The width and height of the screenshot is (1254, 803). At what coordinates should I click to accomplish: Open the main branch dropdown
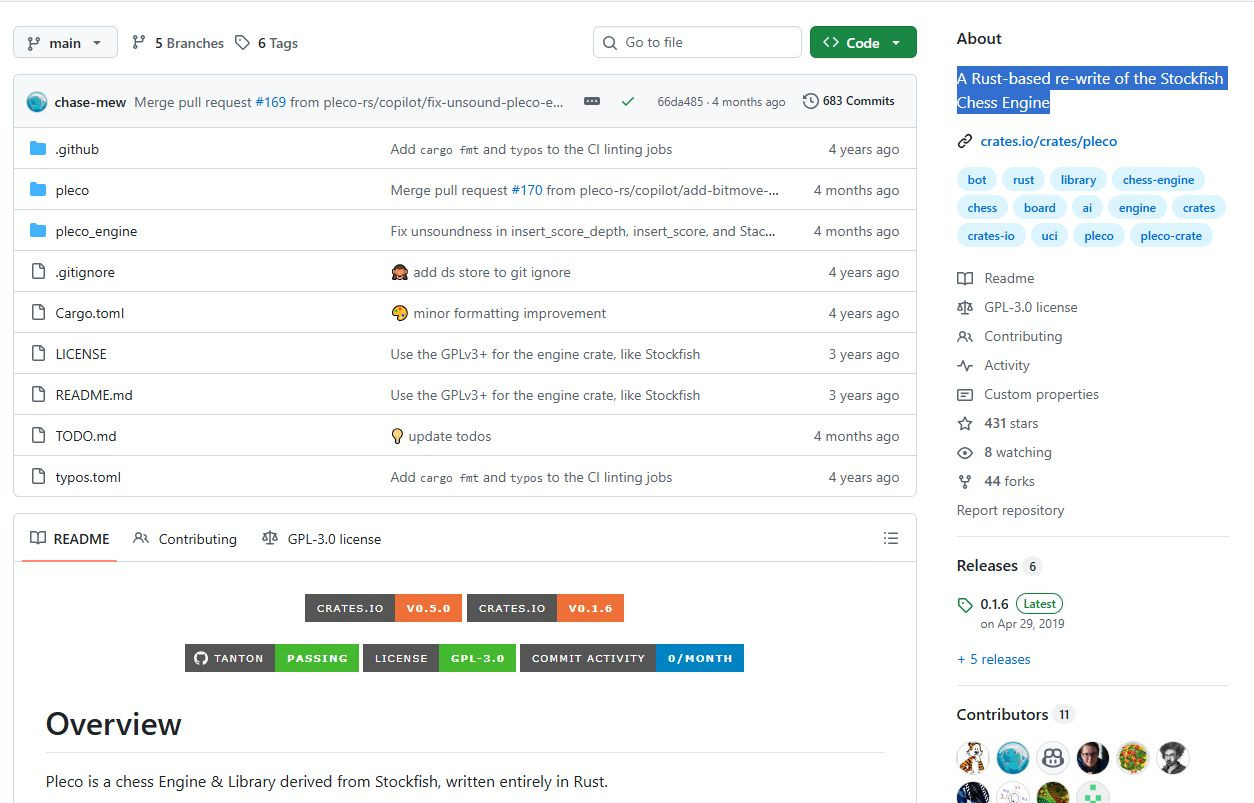click(65, 43)
